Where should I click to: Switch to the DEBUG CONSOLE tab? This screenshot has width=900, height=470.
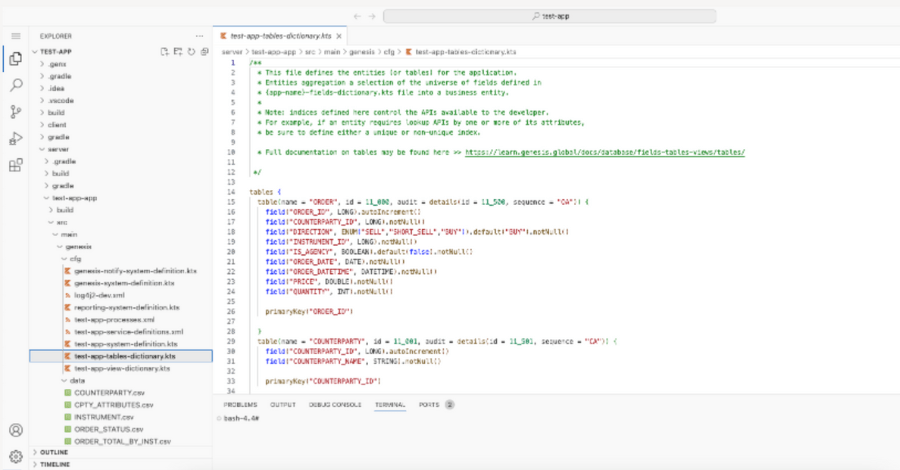pyautogui.click(x=333, y=405)
